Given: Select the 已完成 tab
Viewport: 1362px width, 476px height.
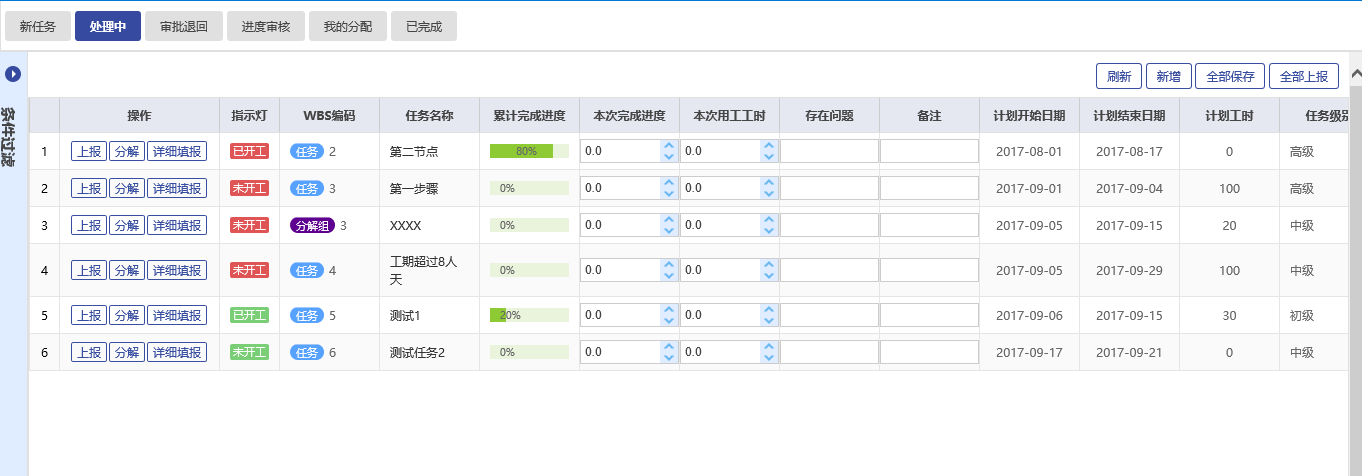Looking at the screenshot, I should point(424,27).
